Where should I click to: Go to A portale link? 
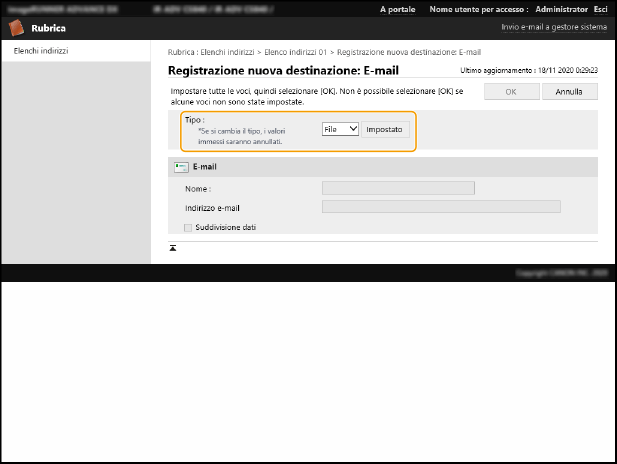[399, 8]
